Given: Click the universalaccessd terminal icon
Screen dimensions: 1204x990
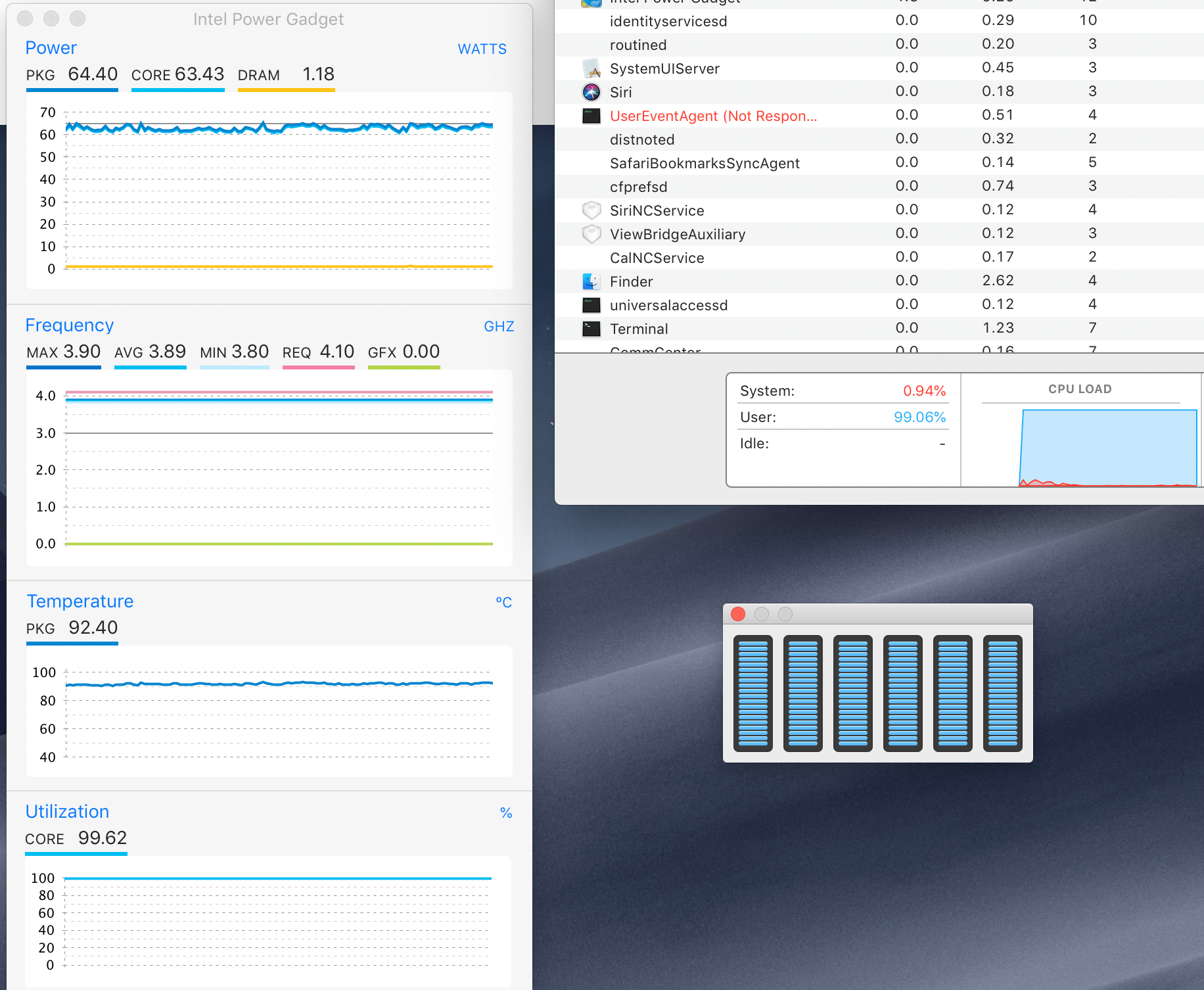Looking at the screenshot, I should click(591, 304).
